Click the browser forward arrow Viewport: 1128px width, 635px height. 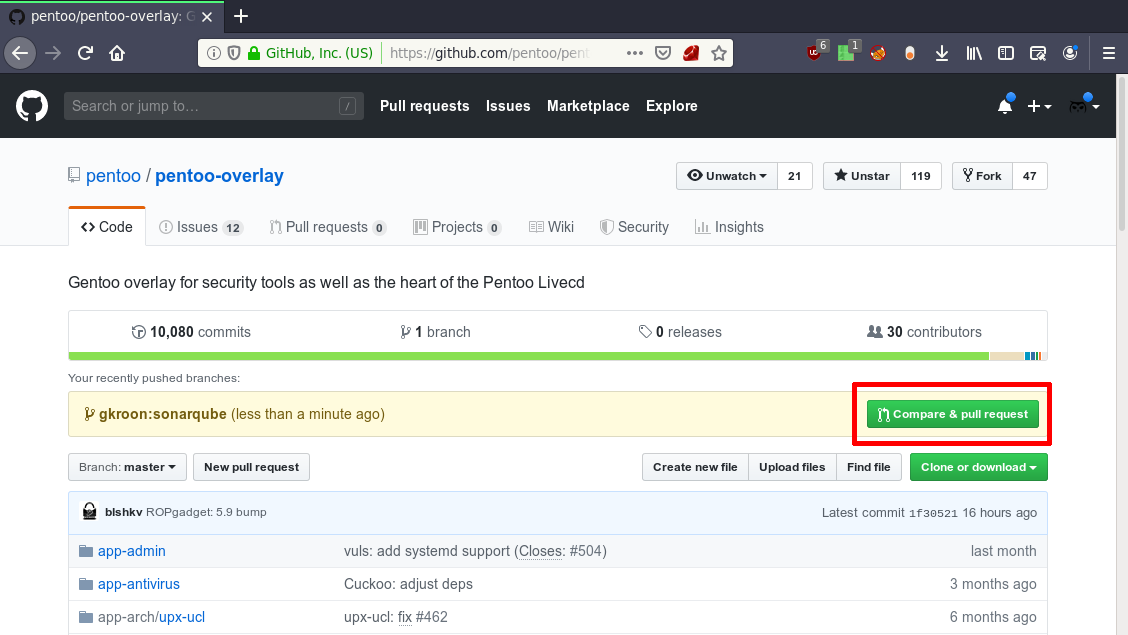53,53
